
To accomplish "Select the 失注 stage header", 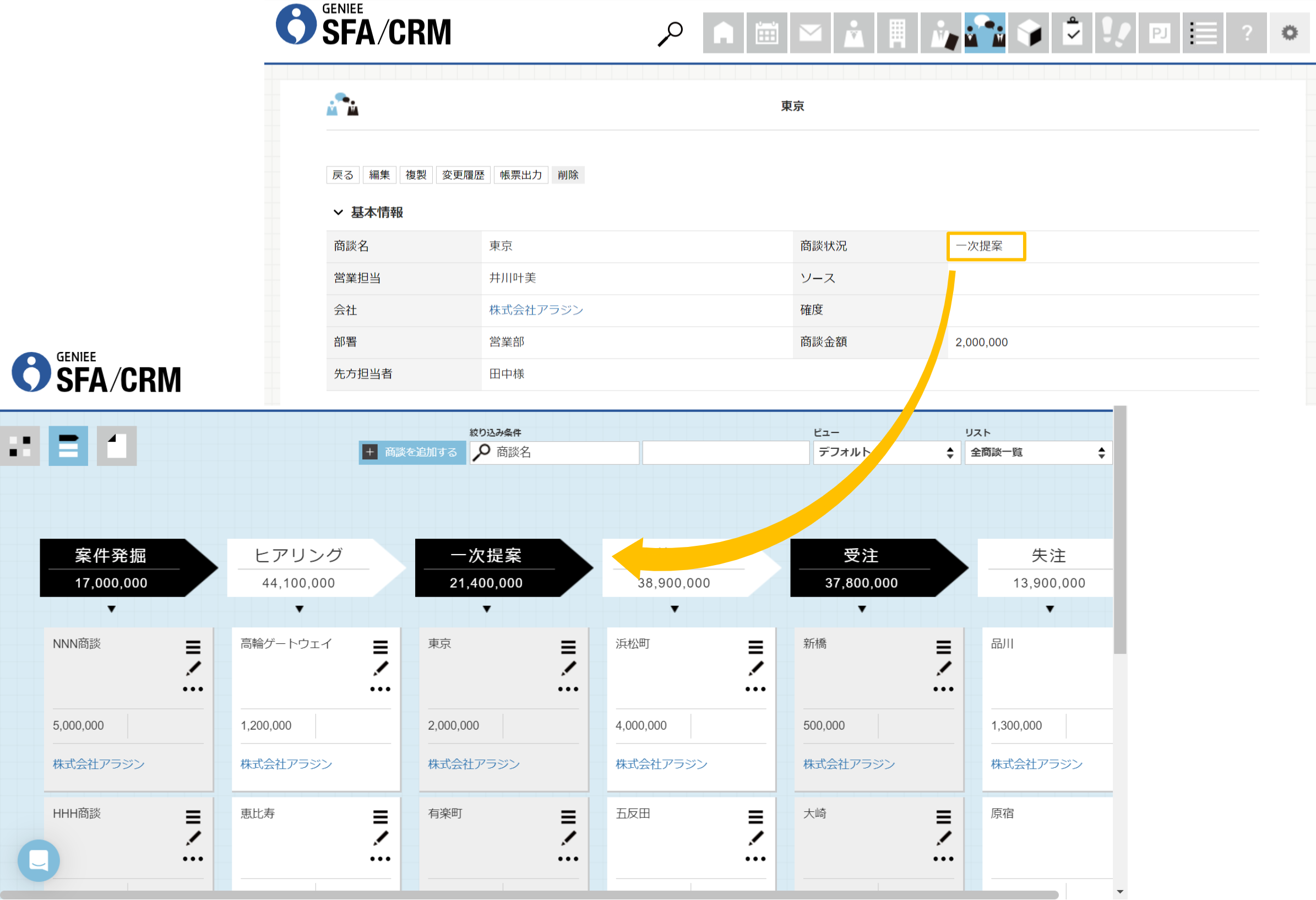I will point(1045,568).
